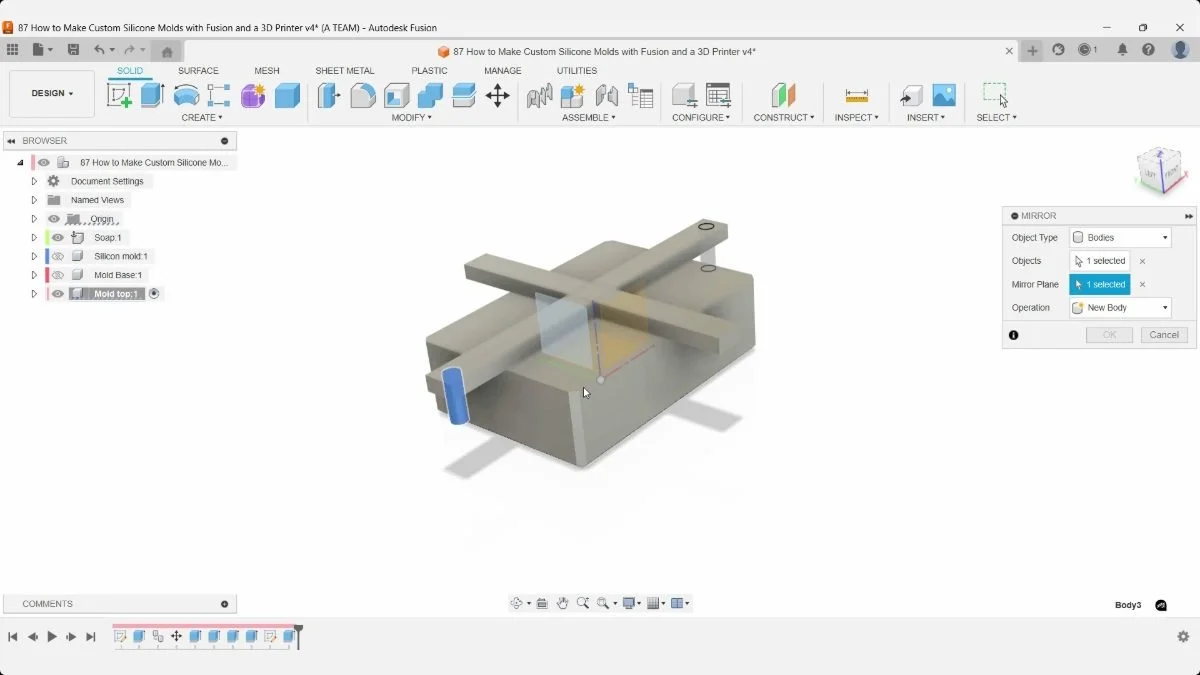Screen dimensions: 1200x675
Task: Jump timeline to the end
Action: 91,637
